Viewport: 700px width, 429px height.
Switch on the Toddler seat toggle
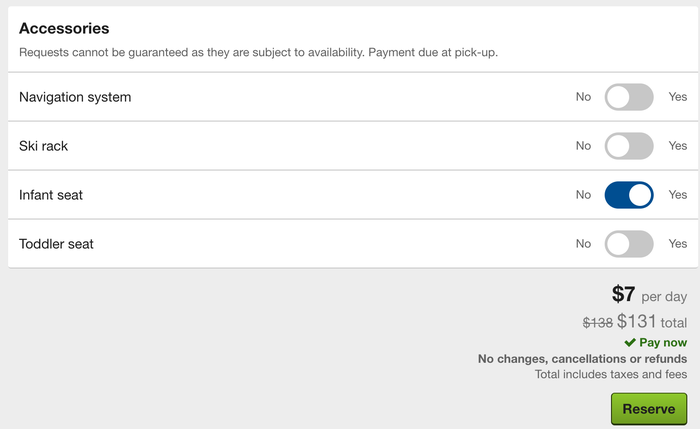[x=629, y=244]
